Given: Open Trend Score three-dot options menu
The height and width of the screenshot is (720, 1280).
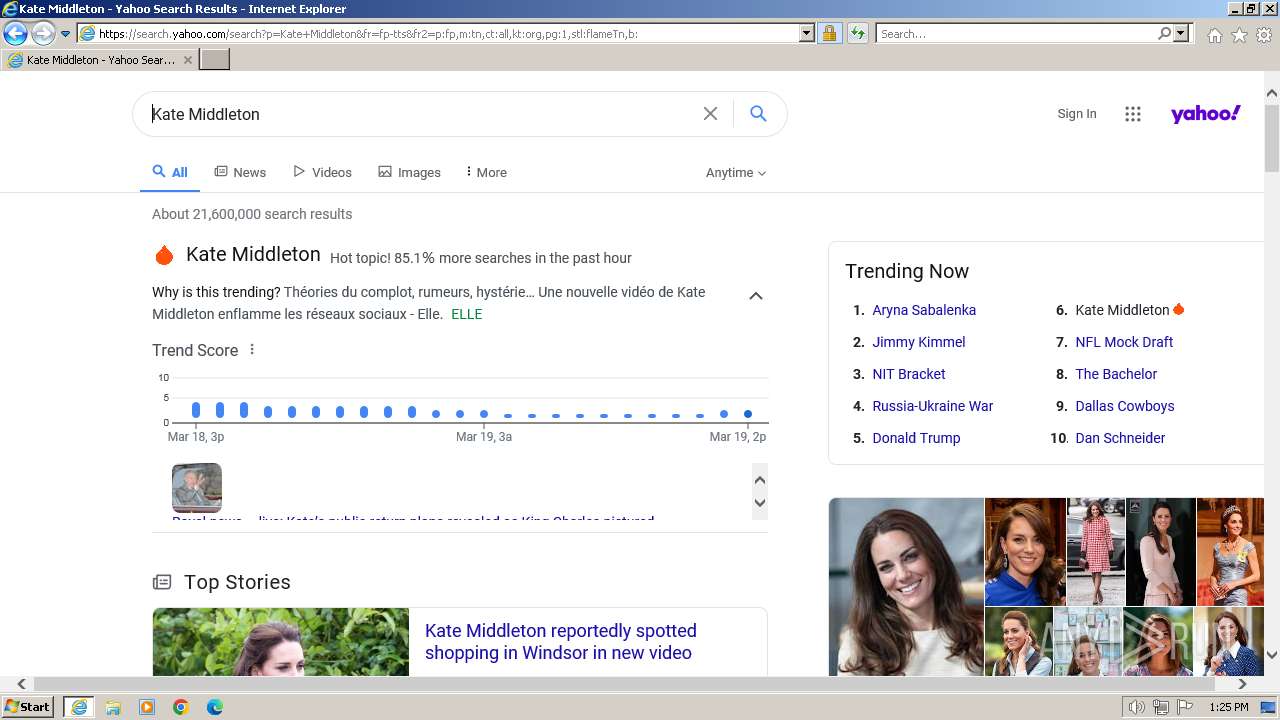Looking at the screenshot, I should point(252,350).
